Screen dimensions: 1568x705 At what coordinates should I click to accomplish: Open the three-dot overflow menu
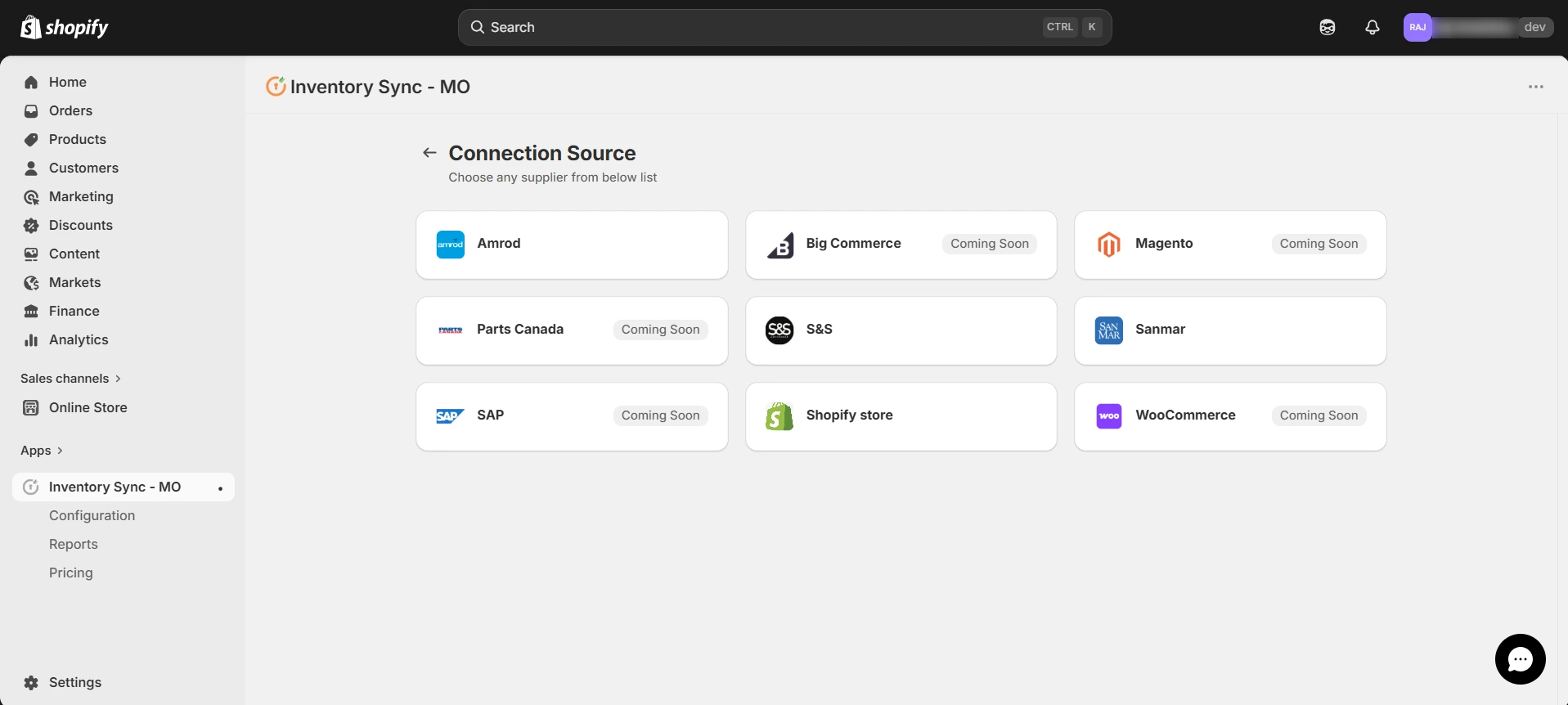pyautogui.click(x=1536, y=87)
